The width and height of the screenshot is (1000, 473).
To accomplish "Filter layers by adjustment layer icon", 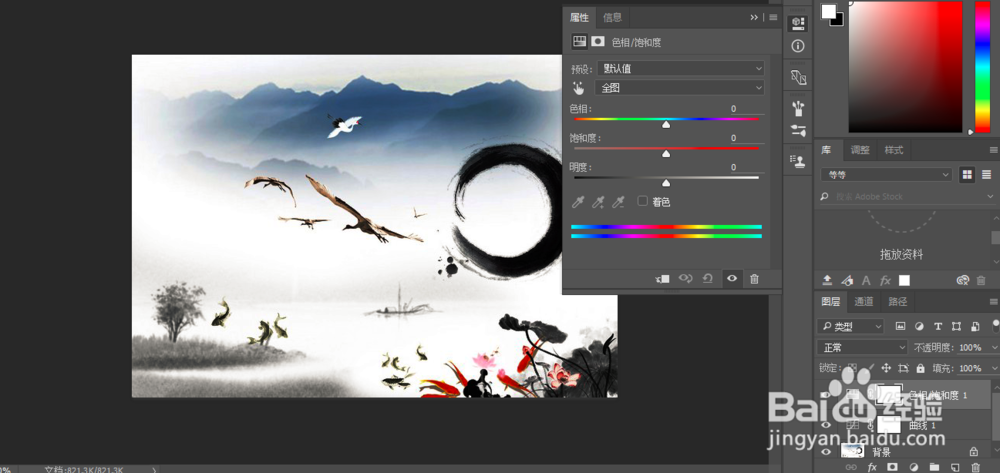I will (x=919, y=326).
